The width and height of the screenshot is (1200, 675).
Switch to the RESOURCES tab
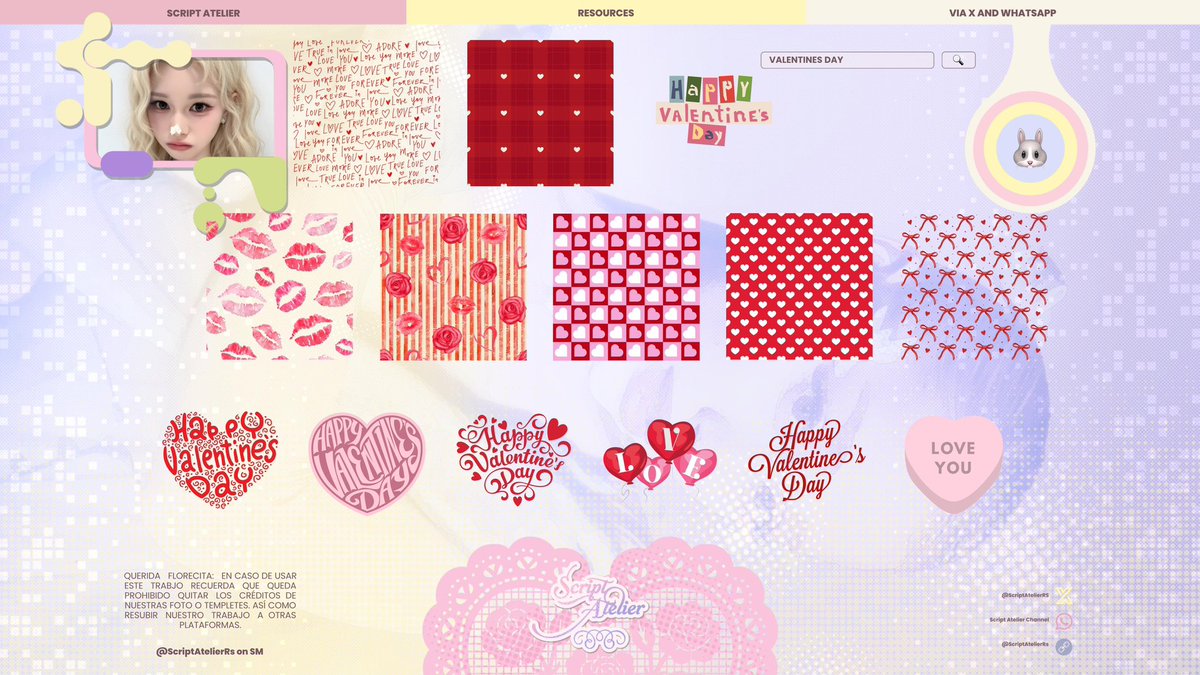click(605, 13)
